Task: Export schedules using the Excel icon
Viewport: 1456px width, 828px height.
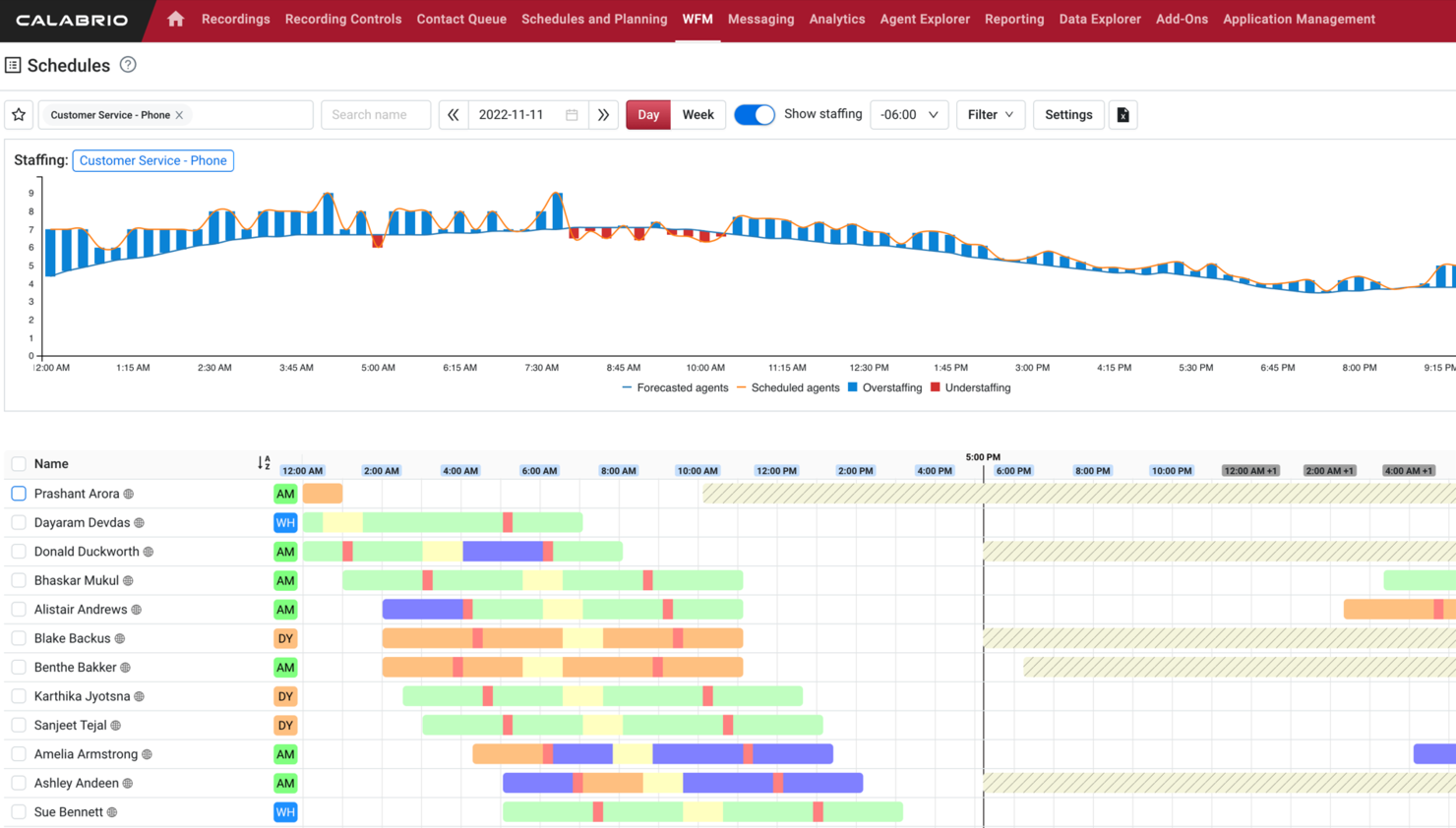Action: [x=1122, y=114]
